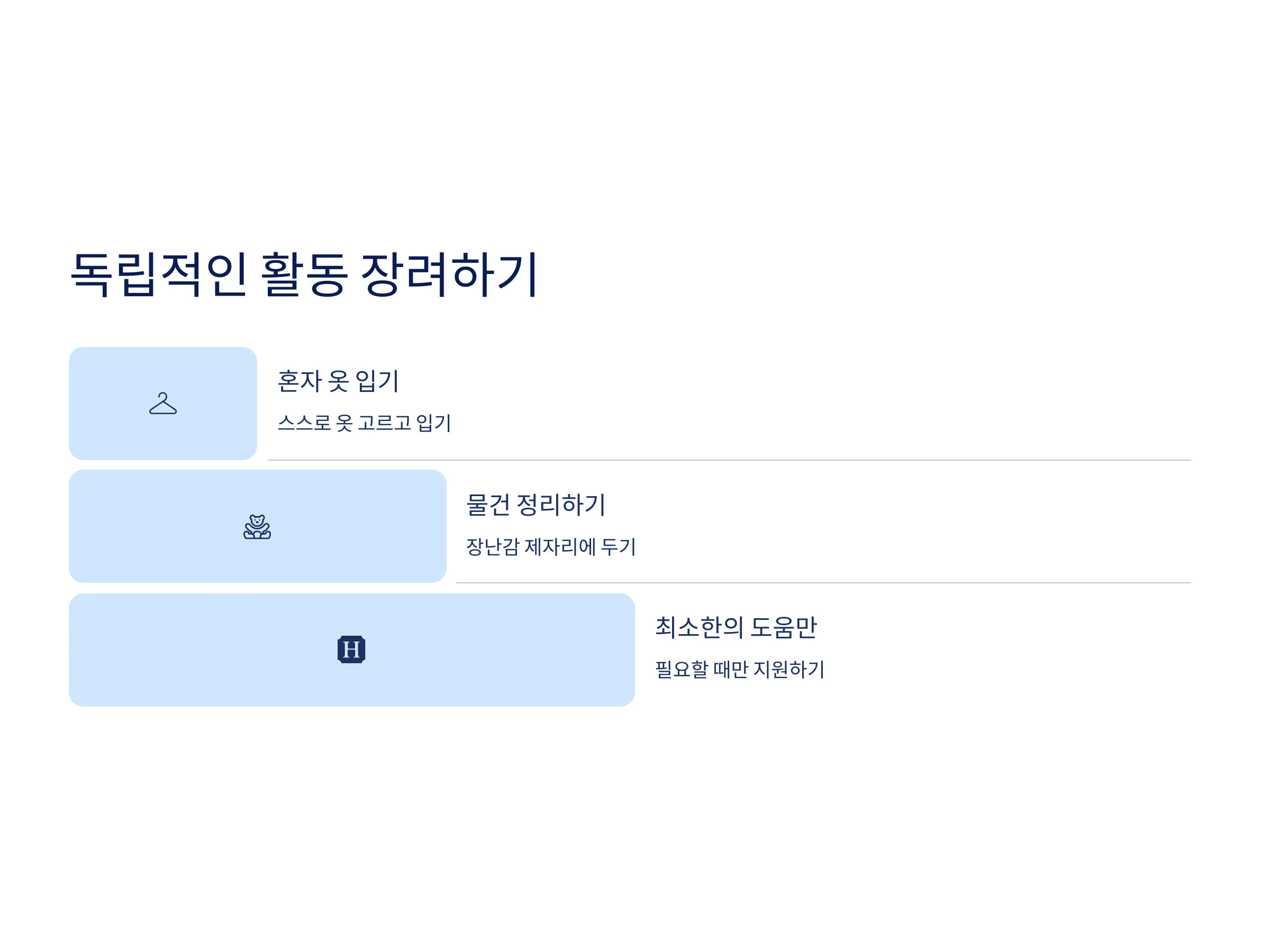Click the clothes hanger icon

[163, 404]
